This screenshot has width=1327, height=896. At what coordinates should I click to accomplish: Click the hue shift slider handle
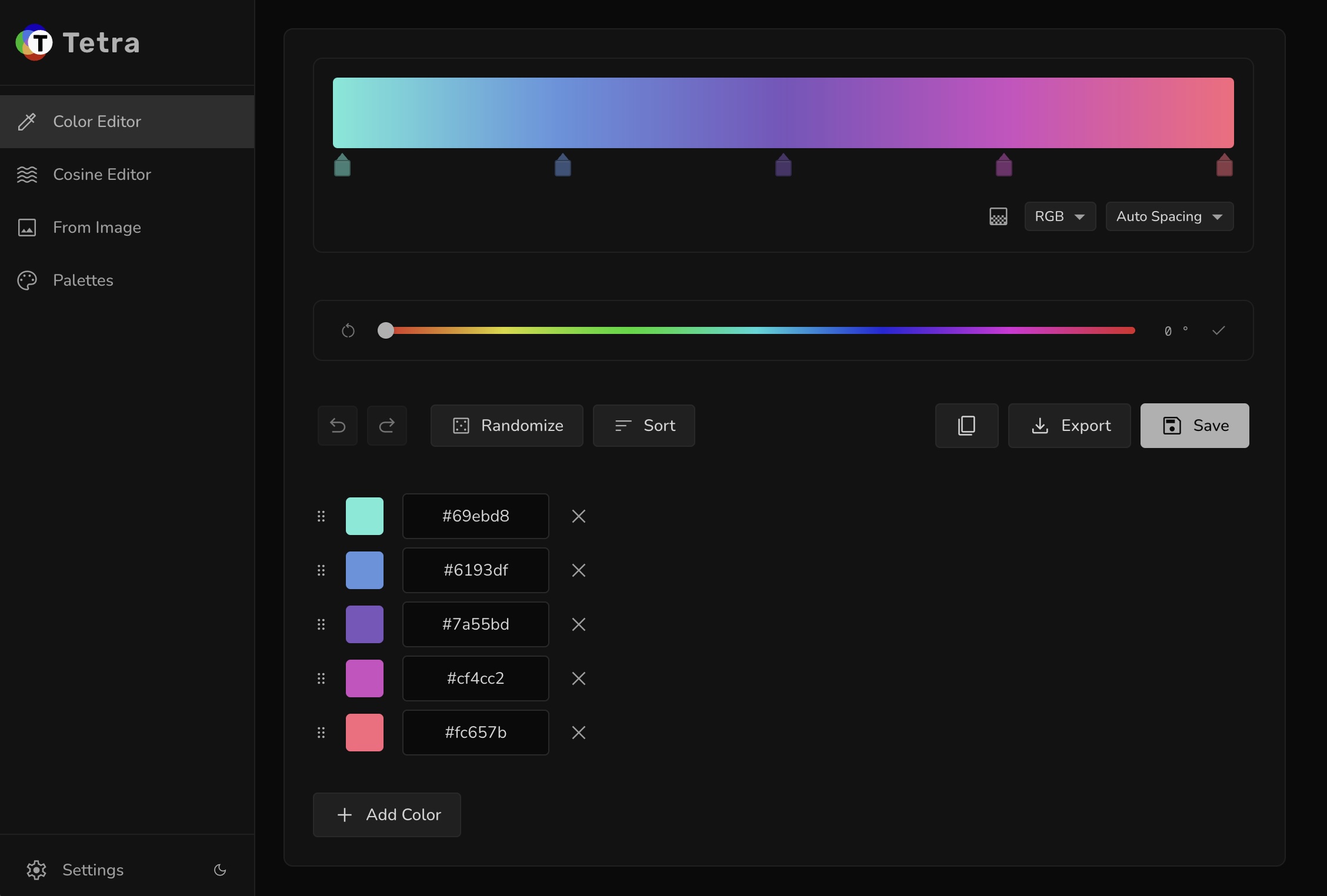click(x=385, y=330)
